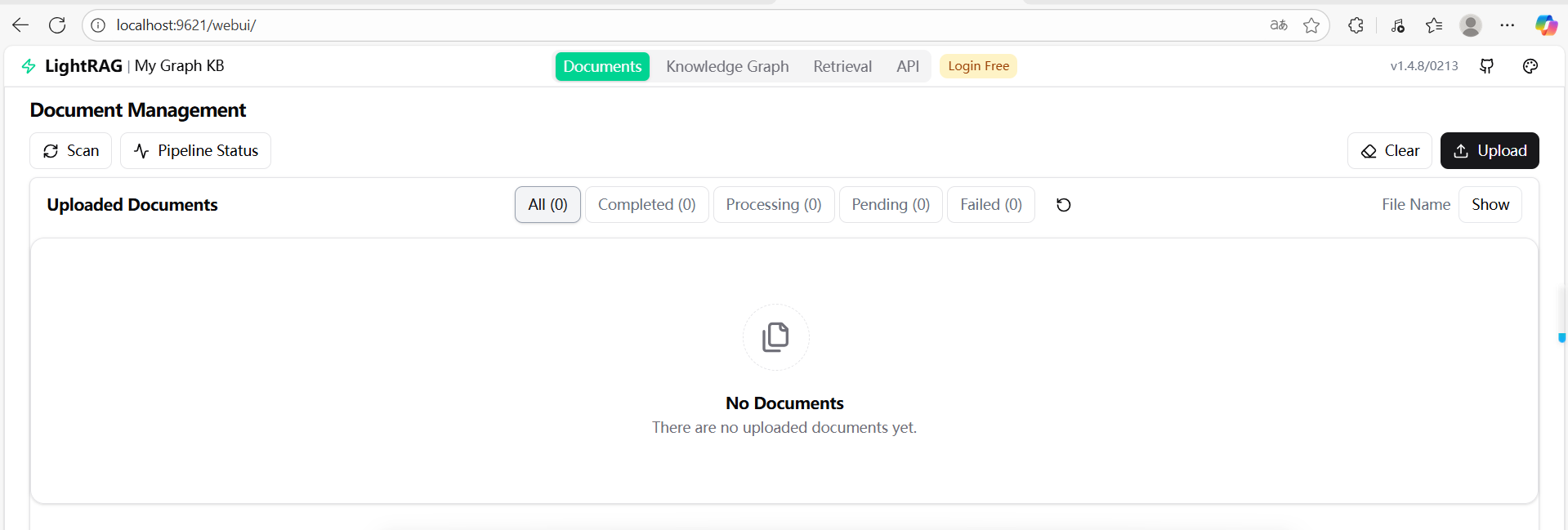This screenshot has width=1568, height=530.
Task: Click the Login Free badge
Action: pos(978,66)
